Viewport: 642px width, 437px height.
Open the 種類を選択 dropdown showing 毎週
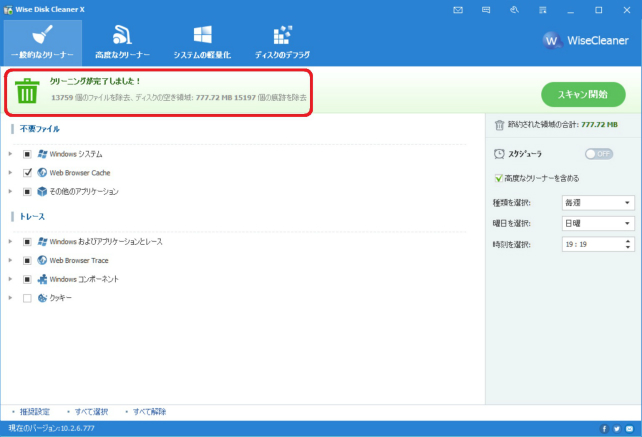(x=598, y=203)
